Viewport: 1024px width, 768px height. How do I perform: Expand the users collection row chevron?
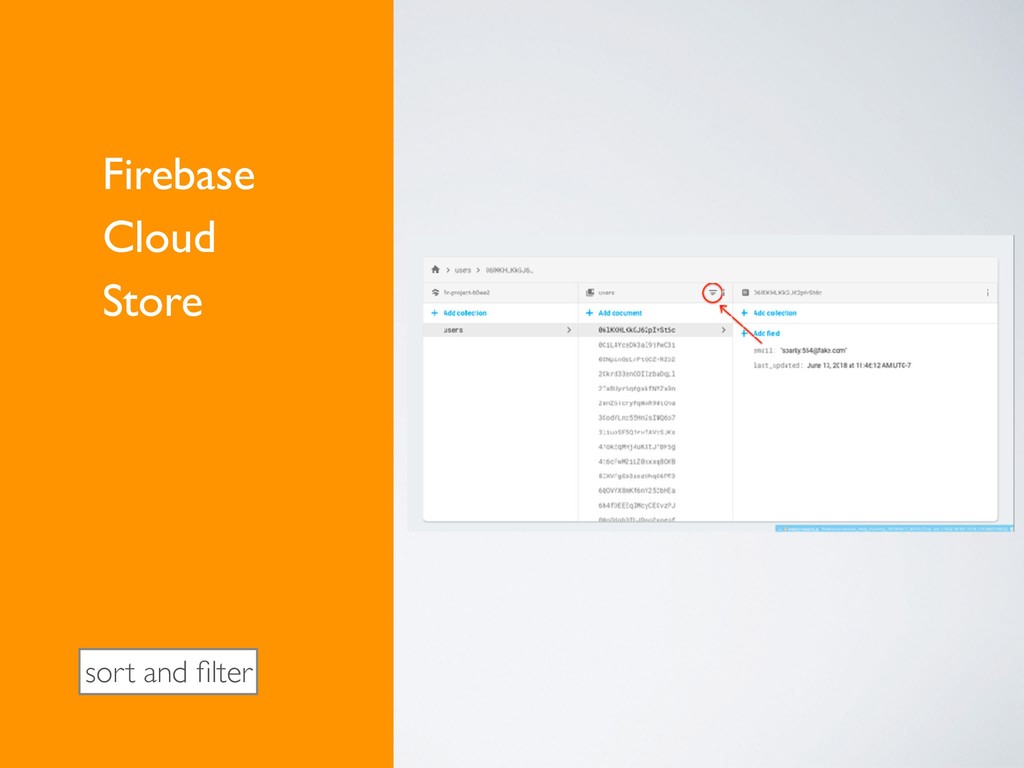[569, 330]
